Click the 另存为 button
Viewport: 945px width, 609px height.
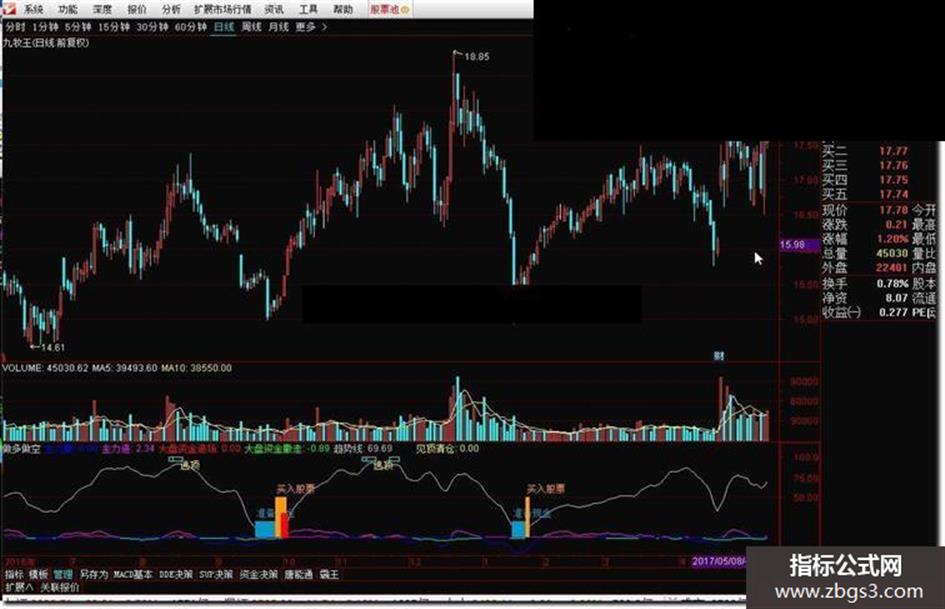pyautogui.click(x=93, y=575)
